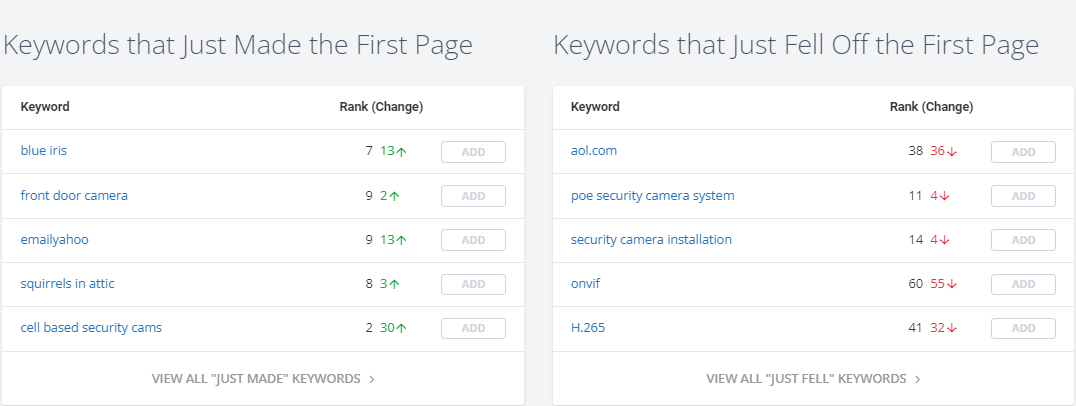Image resolution: width=1076 pixels, height=406 pixels.
Task: Open the onvif keyword link
Action: point(585,283)
